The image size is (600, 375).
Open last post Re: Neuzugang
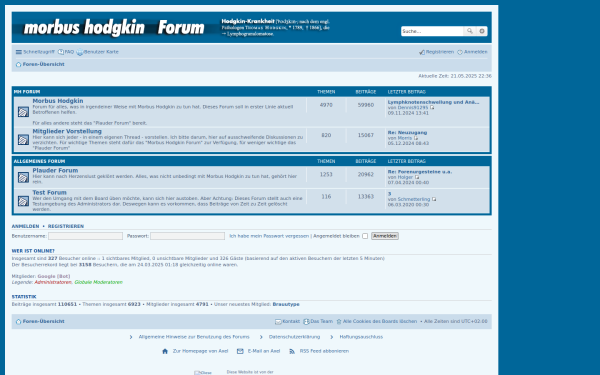(407, 132)
